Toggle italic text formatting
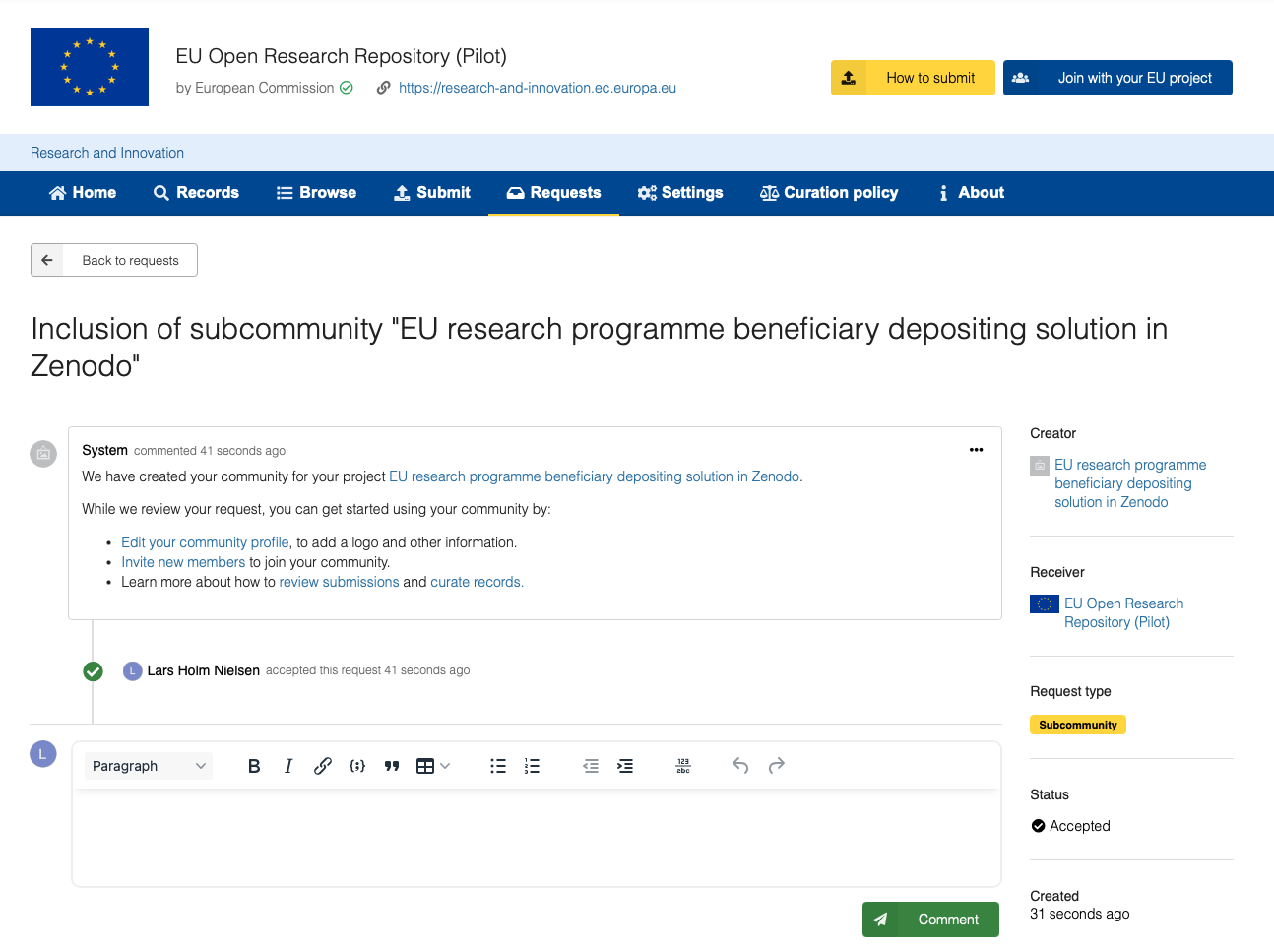Screen dimensions: 1274x952 (288, 766)
